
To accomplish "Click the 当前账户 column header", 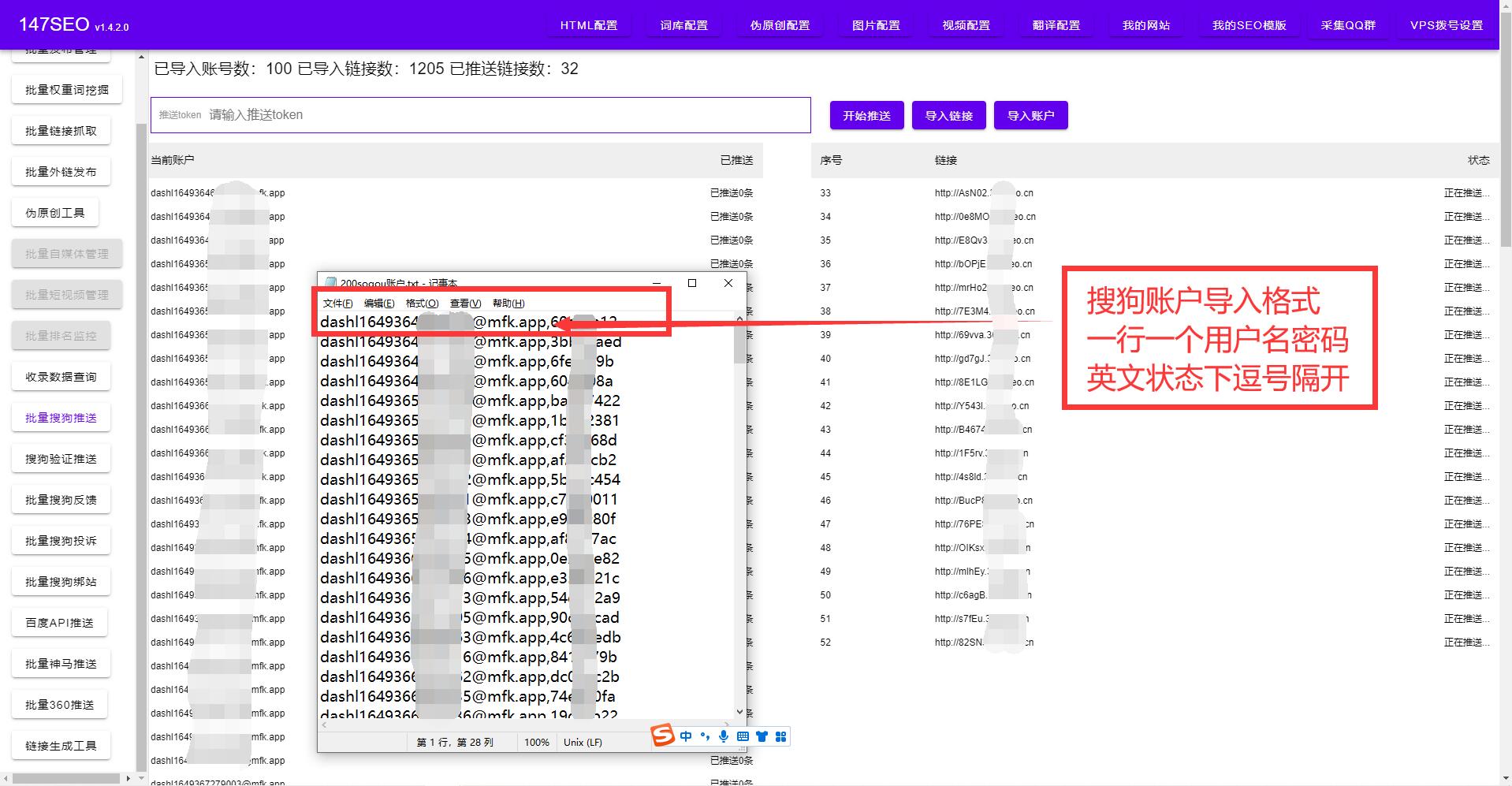I will [x=172, y=160].
